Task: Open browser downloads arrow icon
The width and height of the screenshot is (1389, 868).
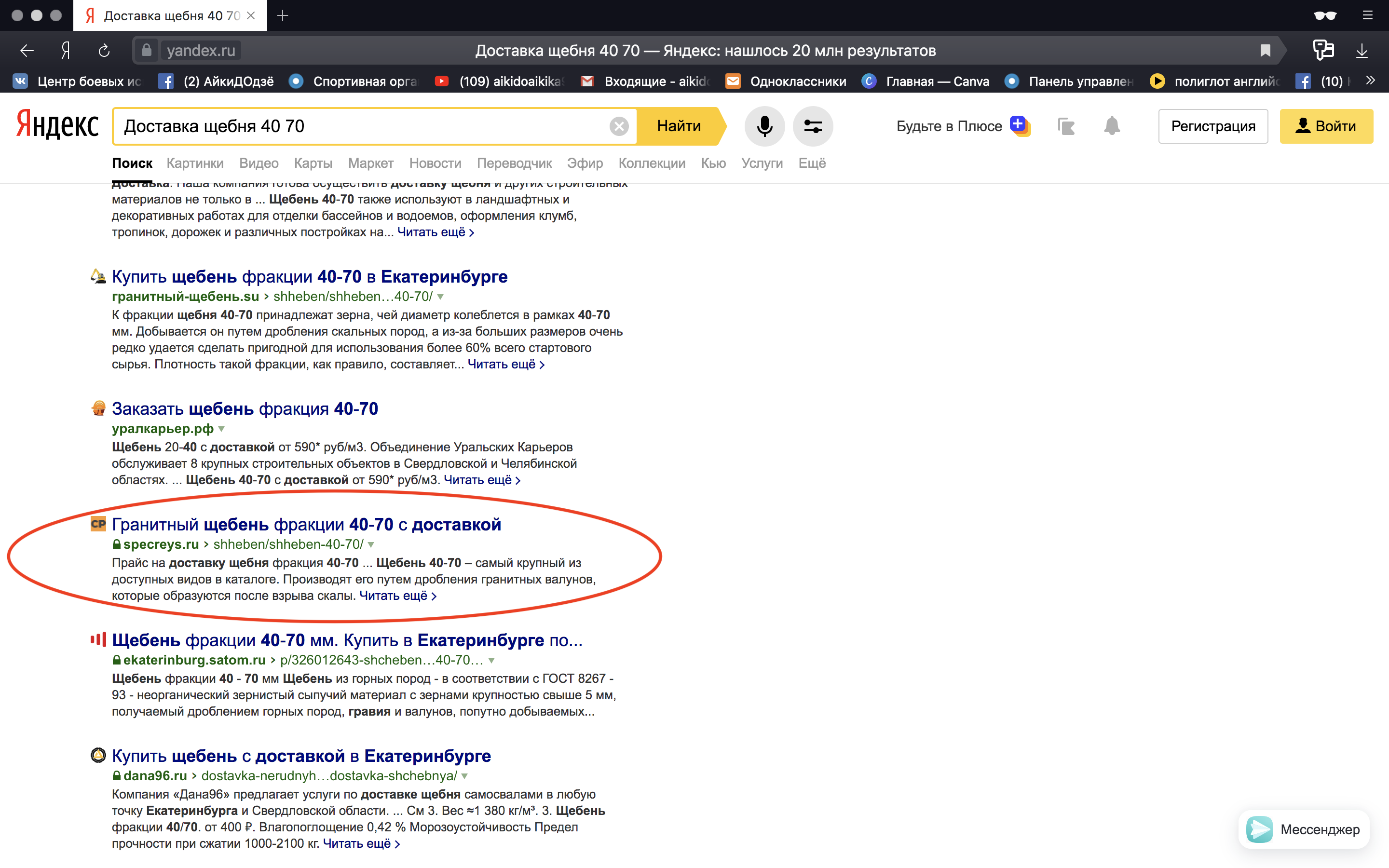Action: click(x=1362, y=51)
